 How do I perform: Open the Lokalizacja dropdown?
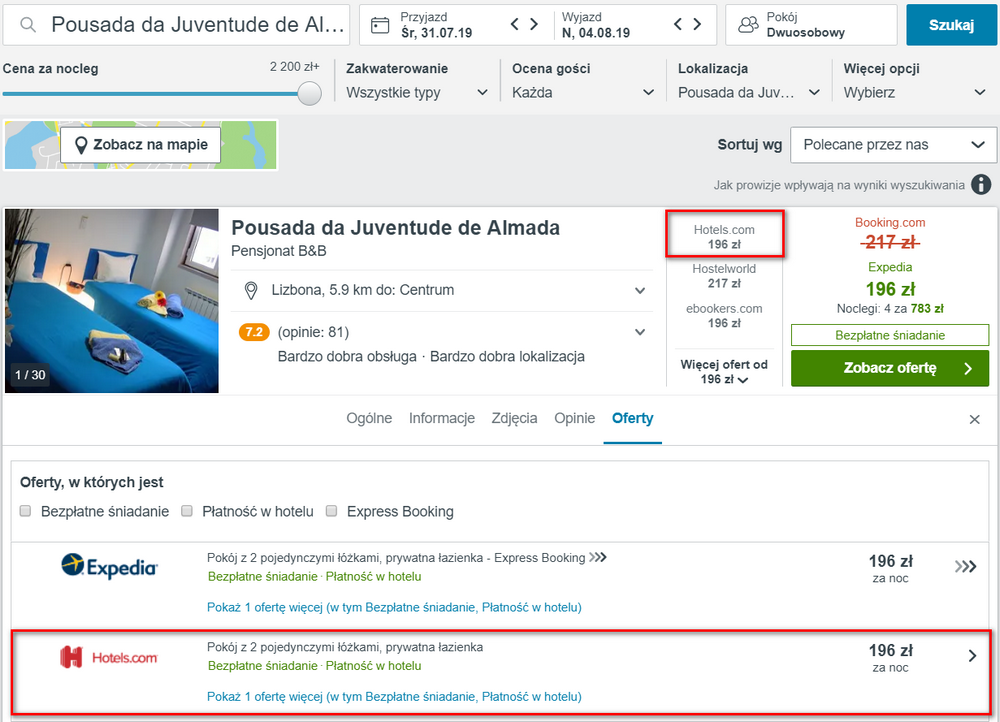coord(749,92)
